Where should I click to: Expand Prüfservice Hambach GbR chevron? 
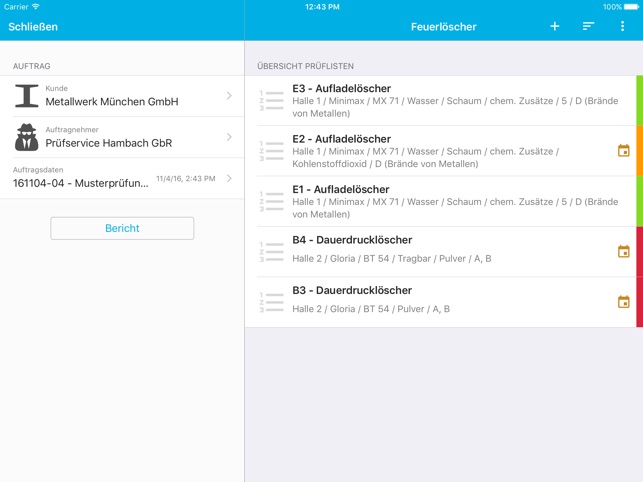[229, 137]
